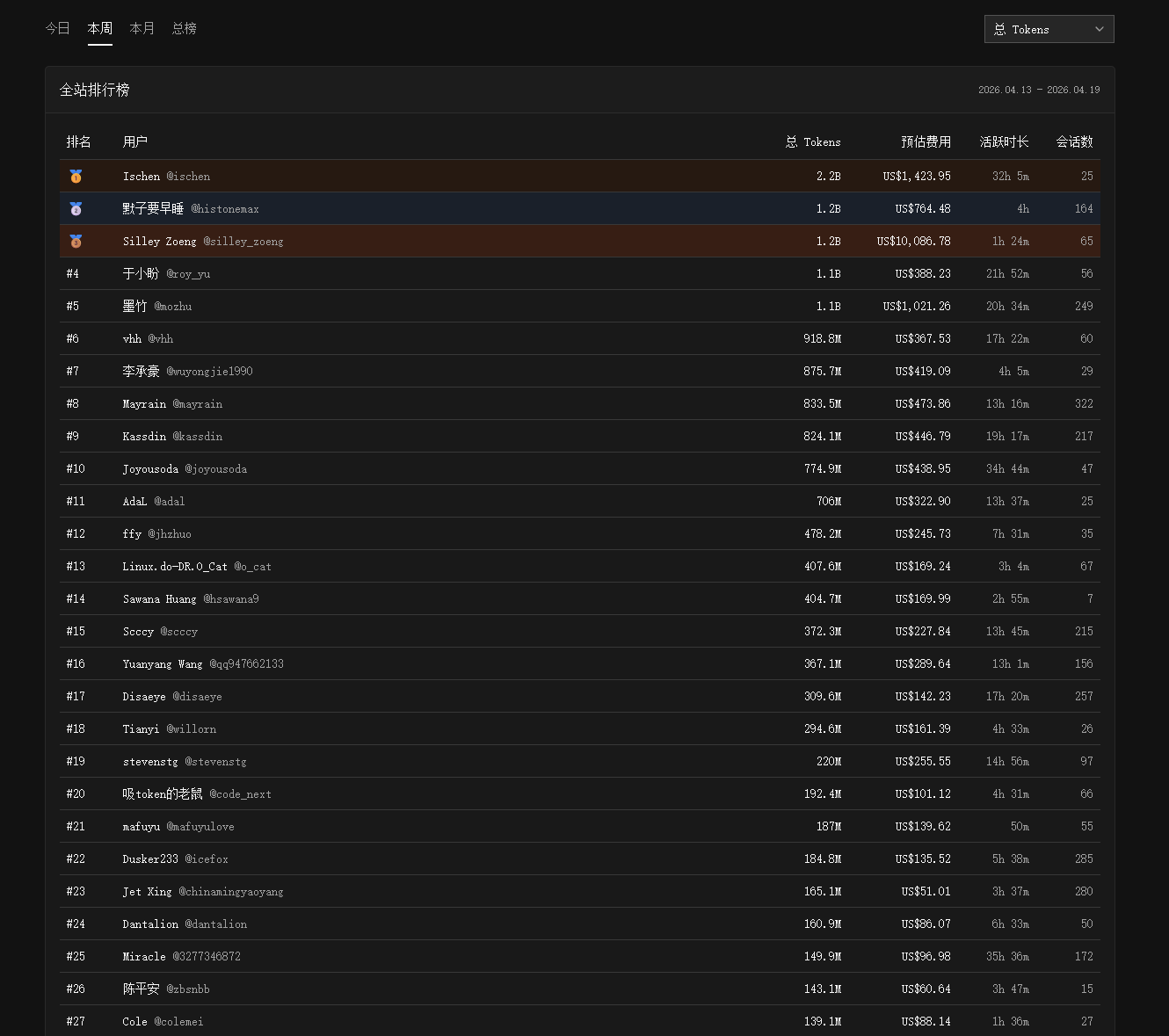Switch to the 本月 tab
Image resolution: width=1169 pixels, height=1036 pixels.
click(142, 28)
